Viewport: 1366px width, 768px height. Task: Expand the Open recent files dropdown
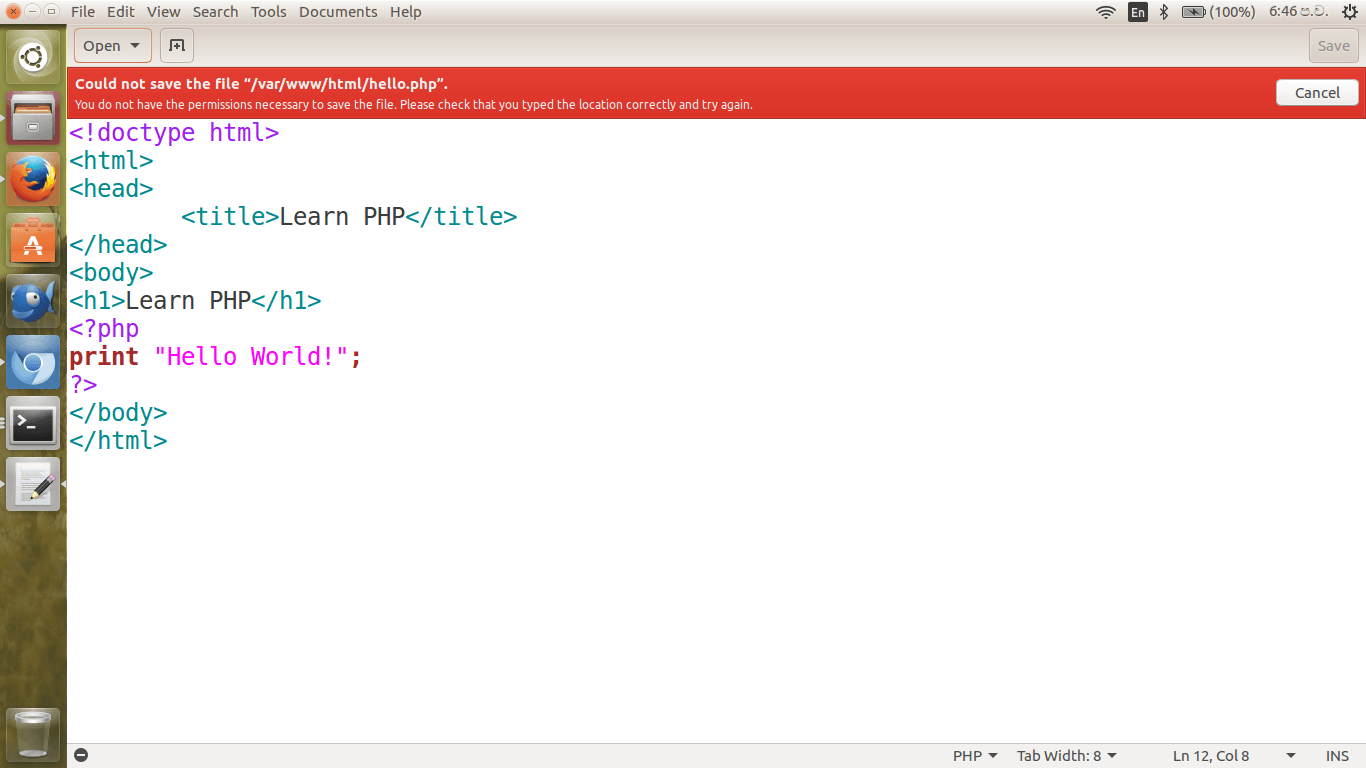pos(135,46)
